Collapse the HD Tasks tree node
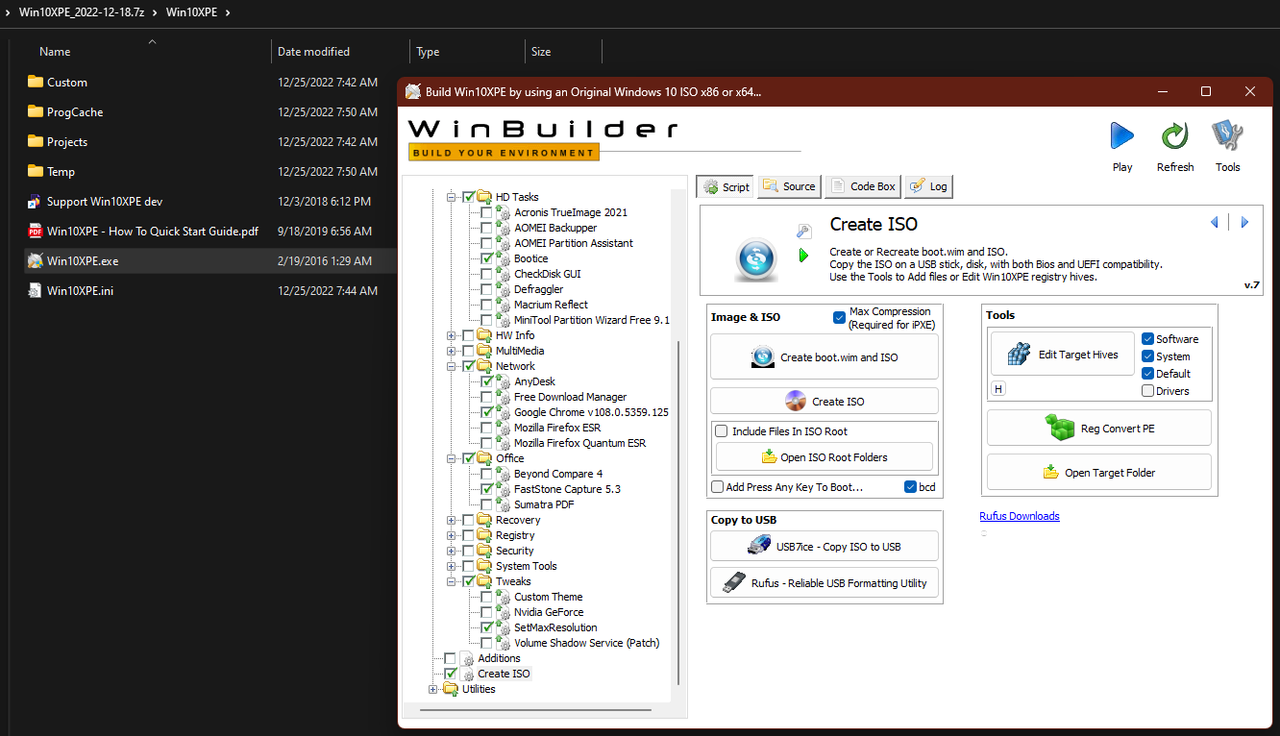1280x736 pixels. coord(451,197)
